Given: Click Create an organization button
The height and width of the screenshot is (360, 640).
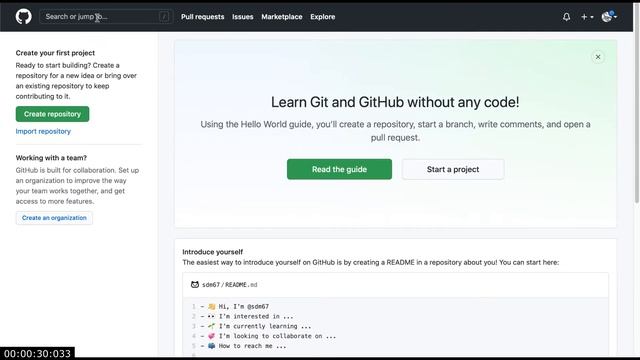Looking at the screenshot, I should (x=54, y=218).
